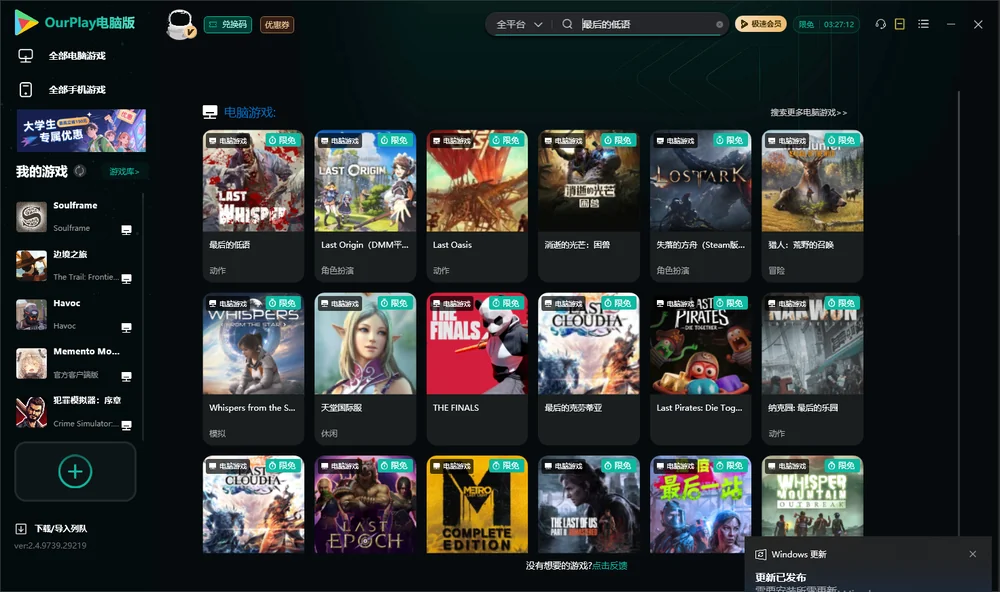Select 边境之旅 in my games list
The height and width of the screenshot is (592, 1000).
[x=75, y=265]
